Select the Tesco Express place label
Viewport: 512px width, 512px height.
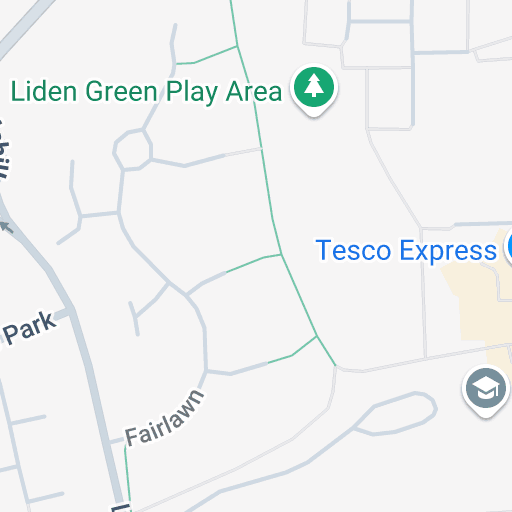coord(406,251)
